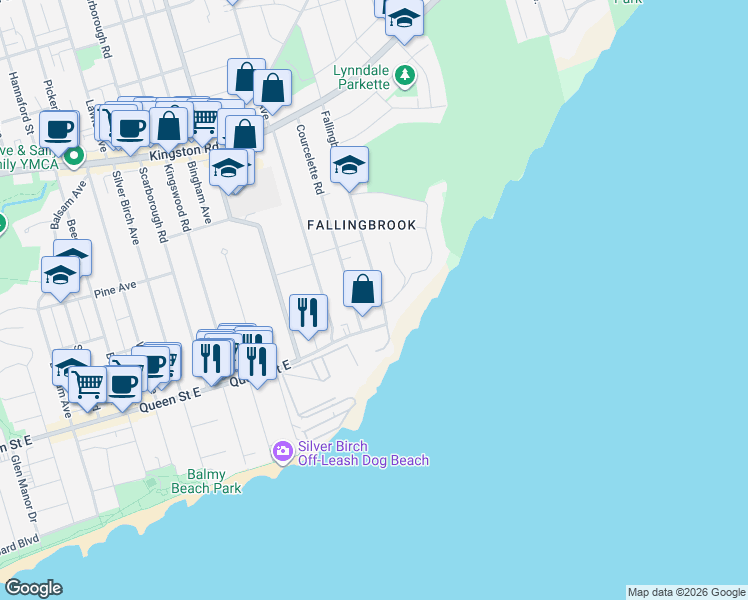This screenshot has width=748, height=600.
Task: Click the YMCA green location pin
Action: click(74, 157)
